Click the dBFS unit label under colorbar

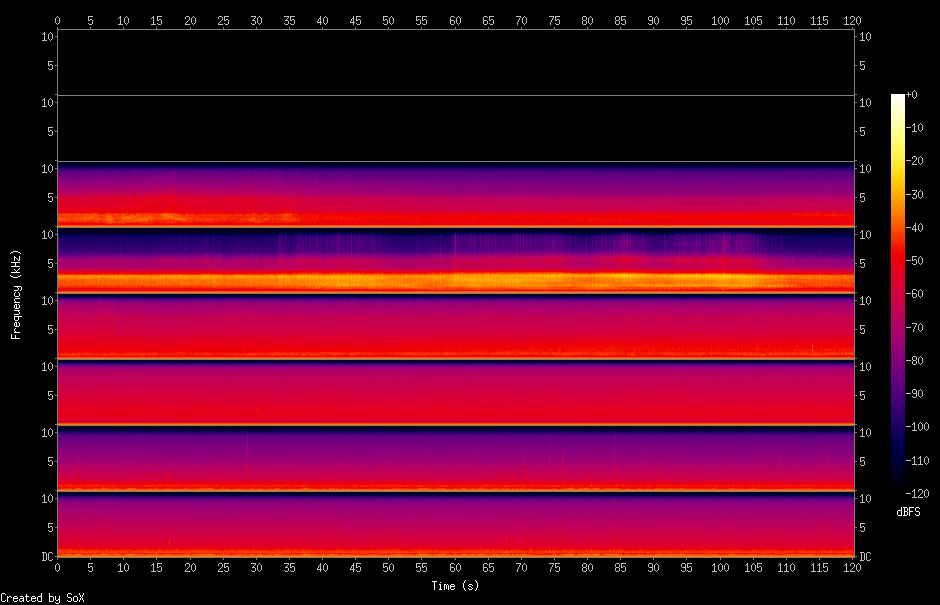[908, 511]
